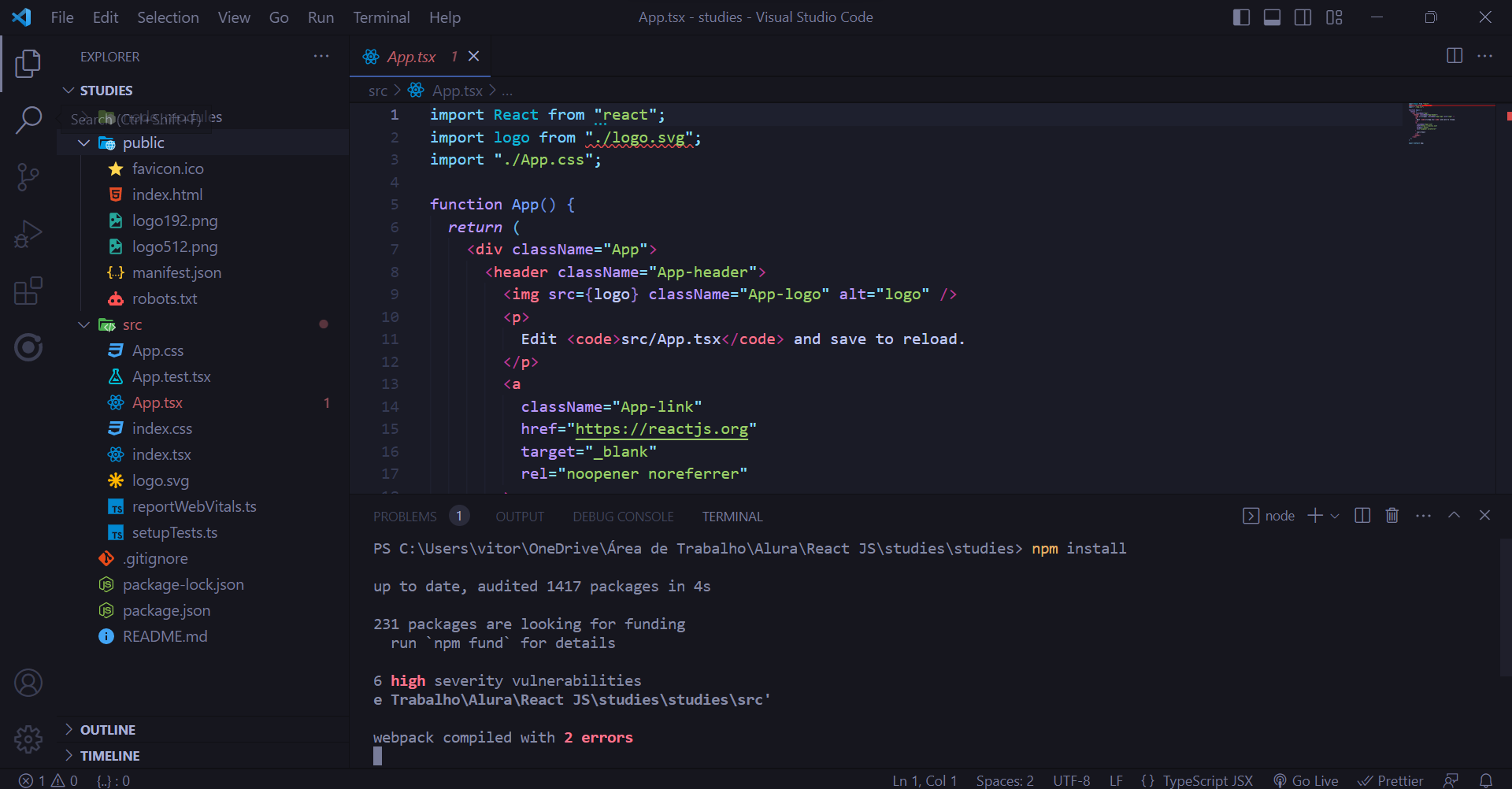Open Explorer Views and More Actions ellipsis
1512x789 pixels.
coord(321,56)
